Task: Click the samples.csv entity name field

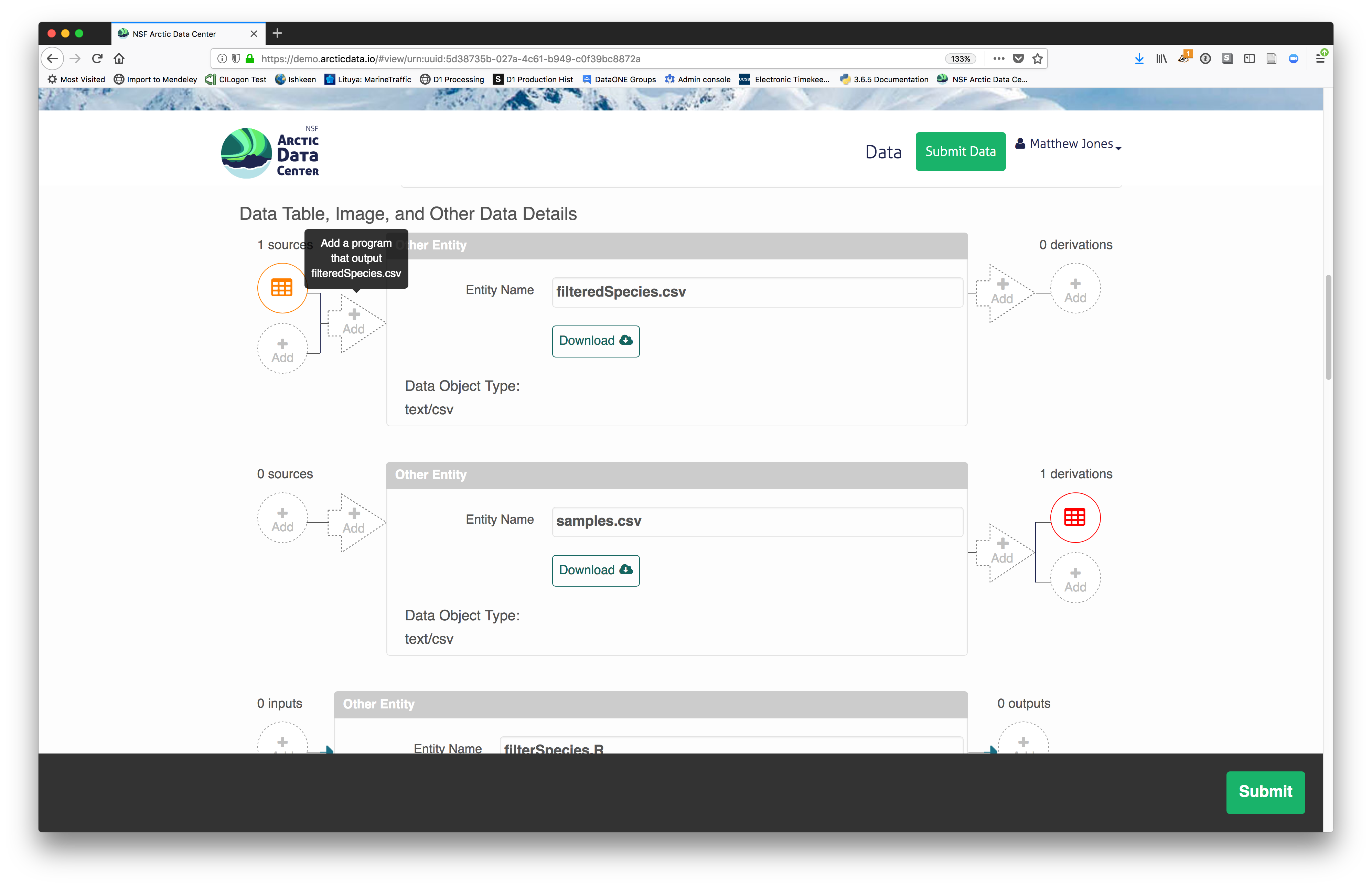Action: coord(757,521)
